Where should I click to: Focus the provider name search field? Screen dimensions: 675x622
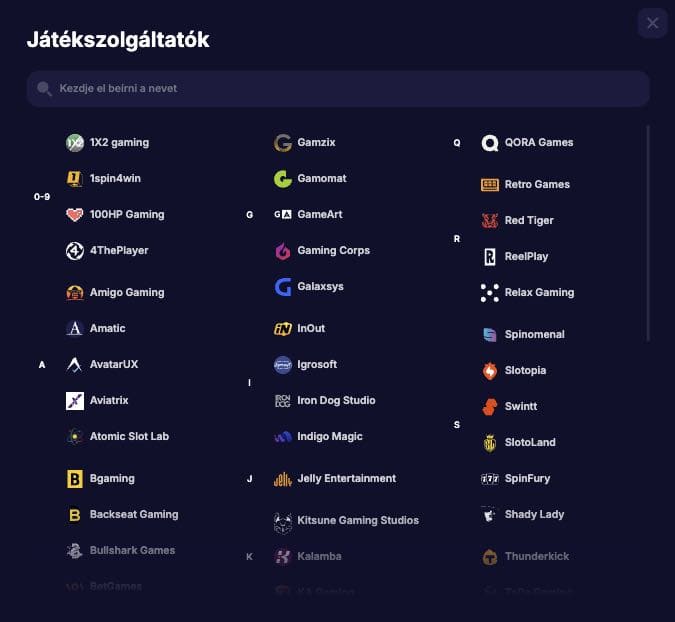[340, 89]
